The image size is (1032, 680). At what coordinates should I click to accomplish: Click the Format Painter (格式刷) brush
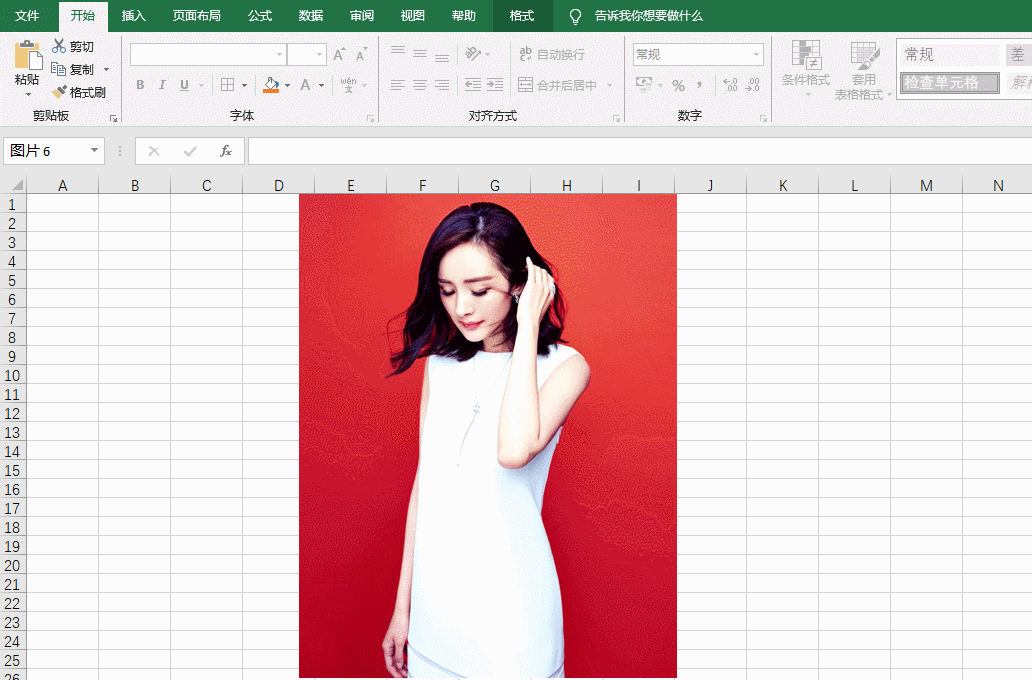60,92
